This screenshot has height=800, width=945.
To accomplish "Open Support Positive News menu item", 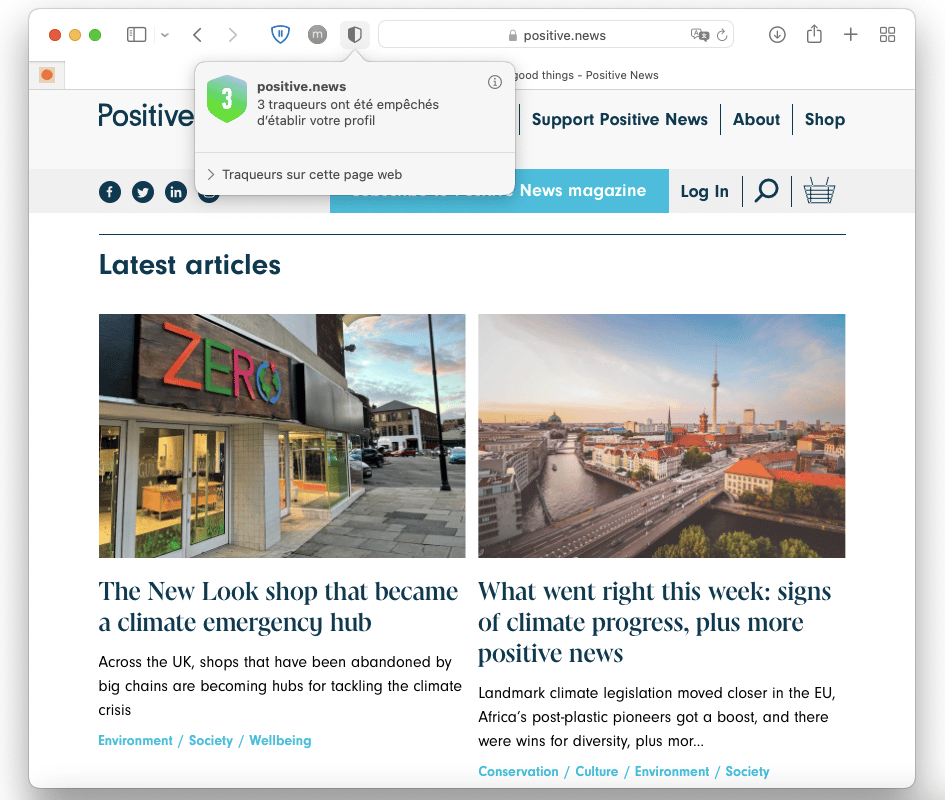I will click(x=619, y=119).
